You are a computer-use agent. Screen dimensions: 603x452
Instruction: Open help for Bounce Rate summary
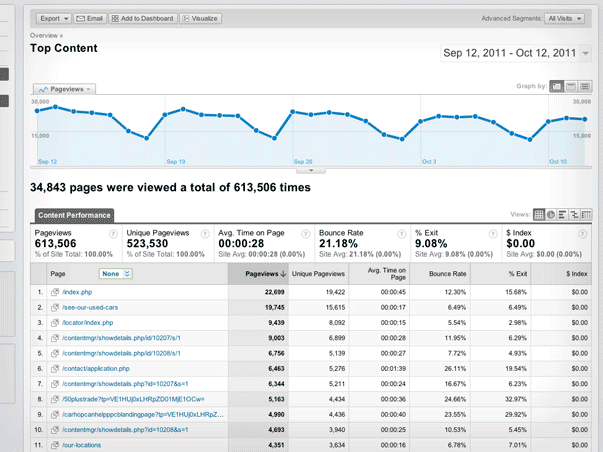coord(401,234)
